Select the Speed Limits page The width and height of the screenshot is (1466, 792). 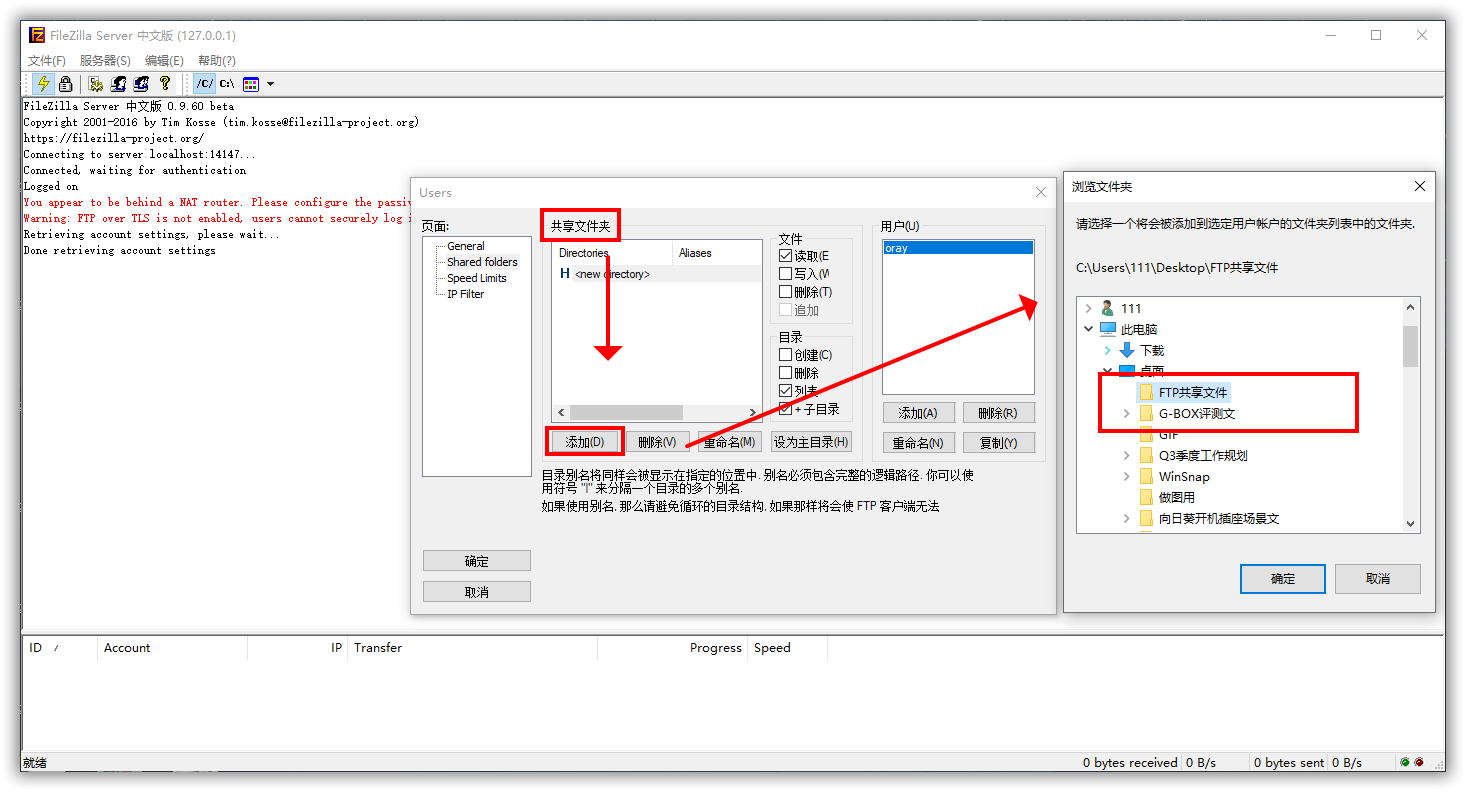[x=477, y=278]
